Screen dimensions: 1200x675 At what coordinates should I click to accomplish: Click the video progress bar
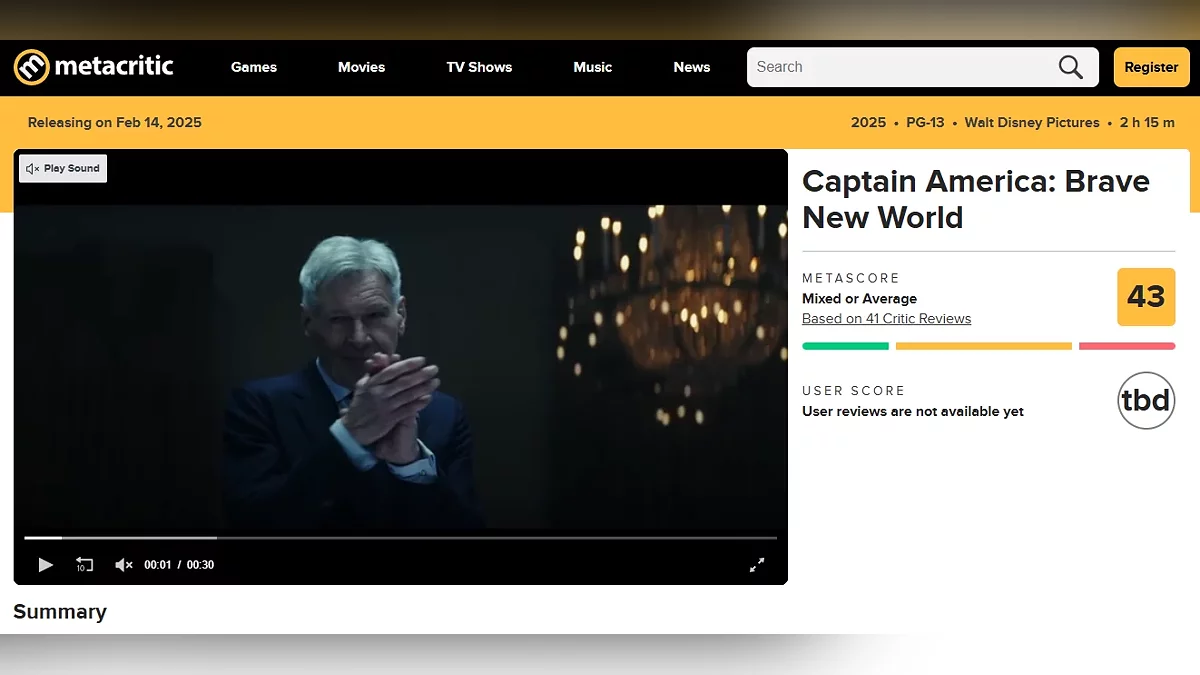coord(400,538)
